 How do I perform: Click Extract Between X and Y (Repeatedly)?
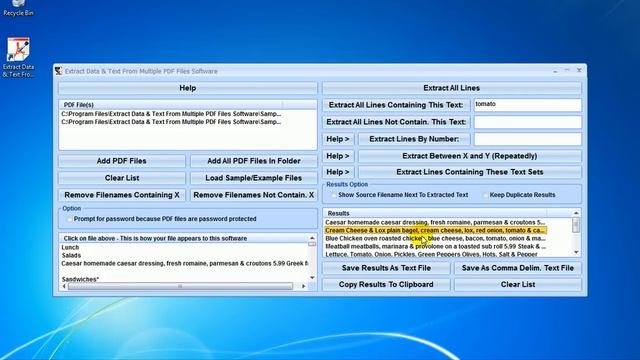click(x=470, y=156)
